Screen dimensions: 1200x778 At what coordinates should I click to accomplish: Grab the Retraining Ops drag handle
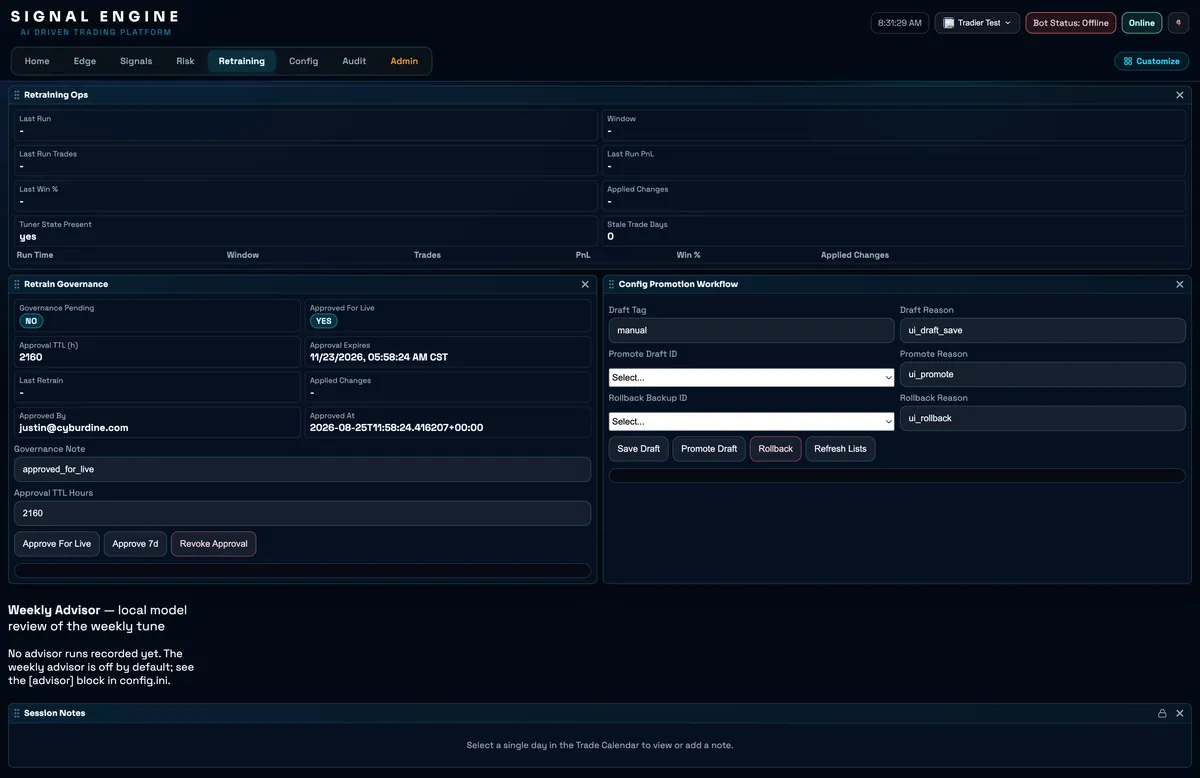17,95
